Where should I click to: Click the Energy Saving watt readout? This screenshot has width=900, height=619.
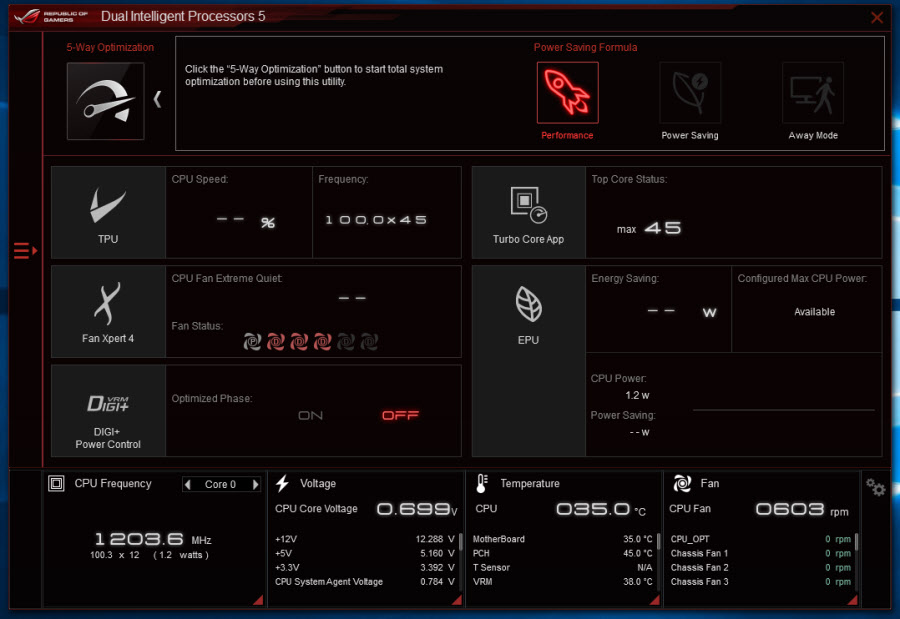click(682, 312)
